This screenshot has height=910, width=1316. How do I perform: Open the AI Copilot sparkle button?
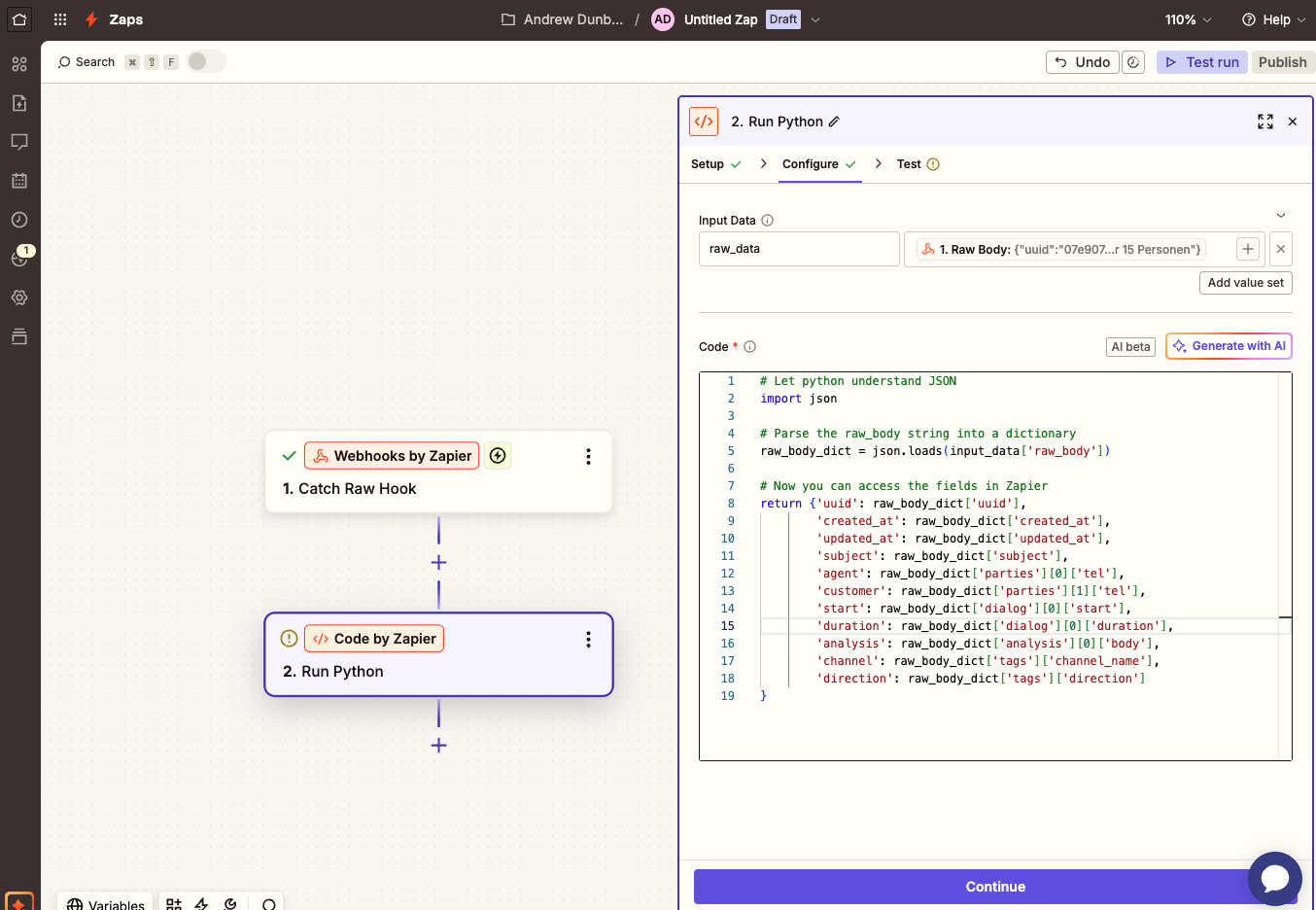[18, 901]
